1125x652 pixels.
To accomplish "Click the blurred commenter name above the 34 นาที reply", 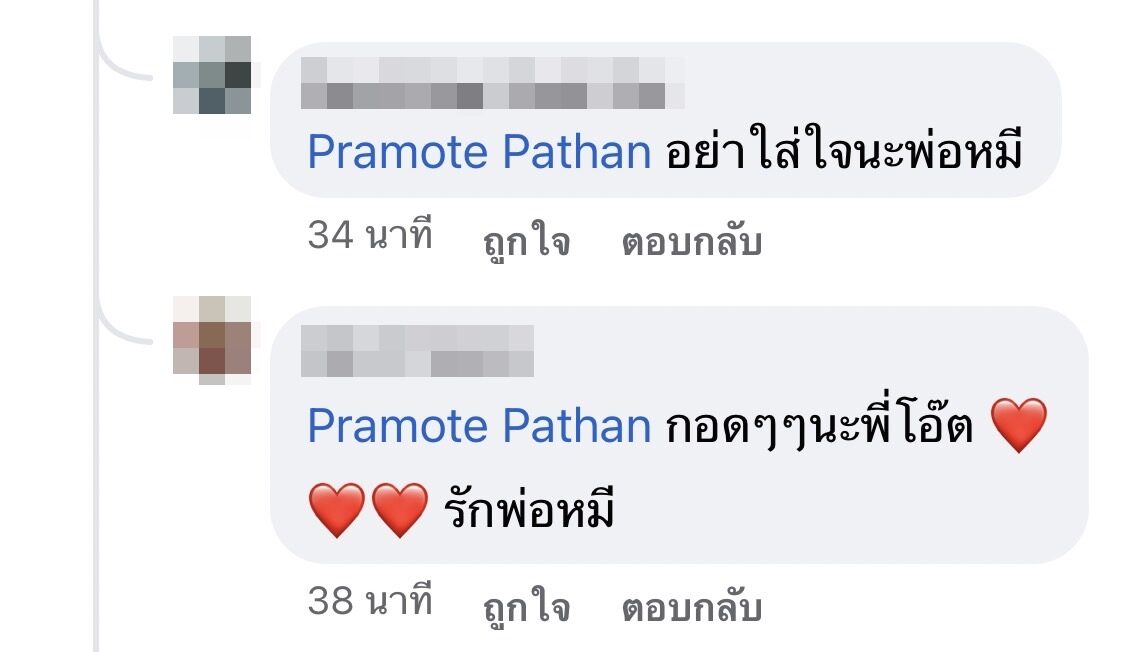I will point(492,83).
